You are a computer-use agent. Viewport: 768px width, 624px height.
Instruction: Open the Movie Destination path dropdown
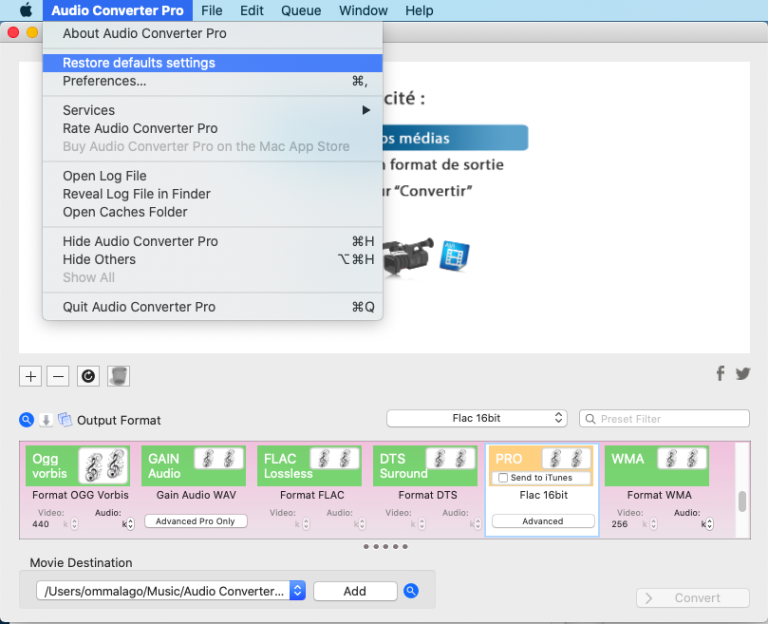[x=170, y=591]
